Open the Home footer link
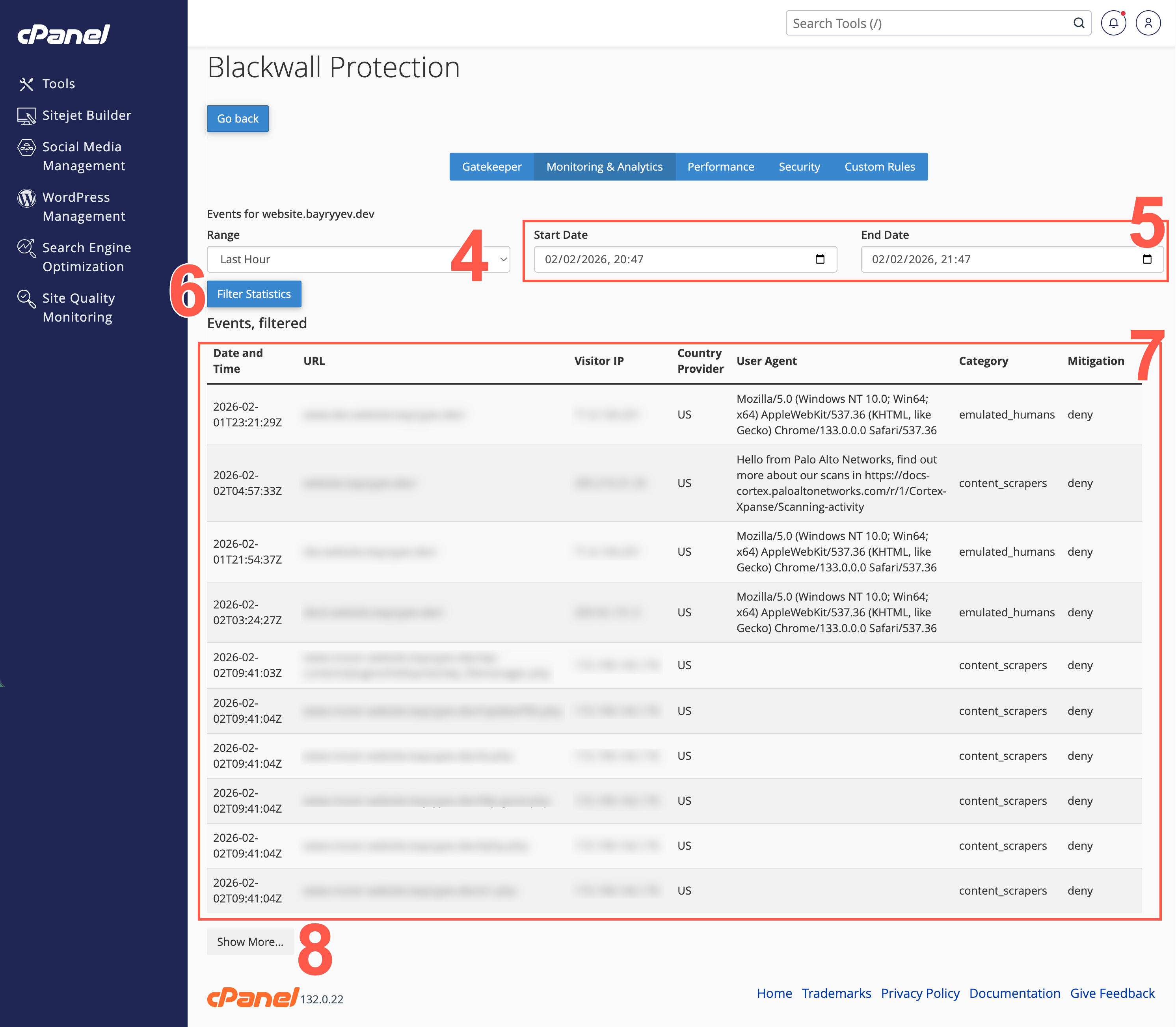Viewport: 1176px width, 1027px height. 774,993
